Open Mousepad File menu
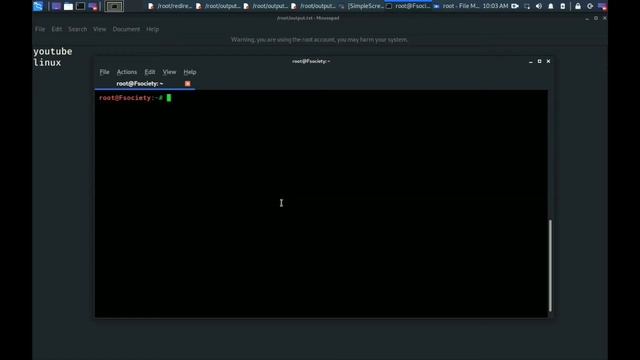Screen dimensions: 640x360 (40, 29)
